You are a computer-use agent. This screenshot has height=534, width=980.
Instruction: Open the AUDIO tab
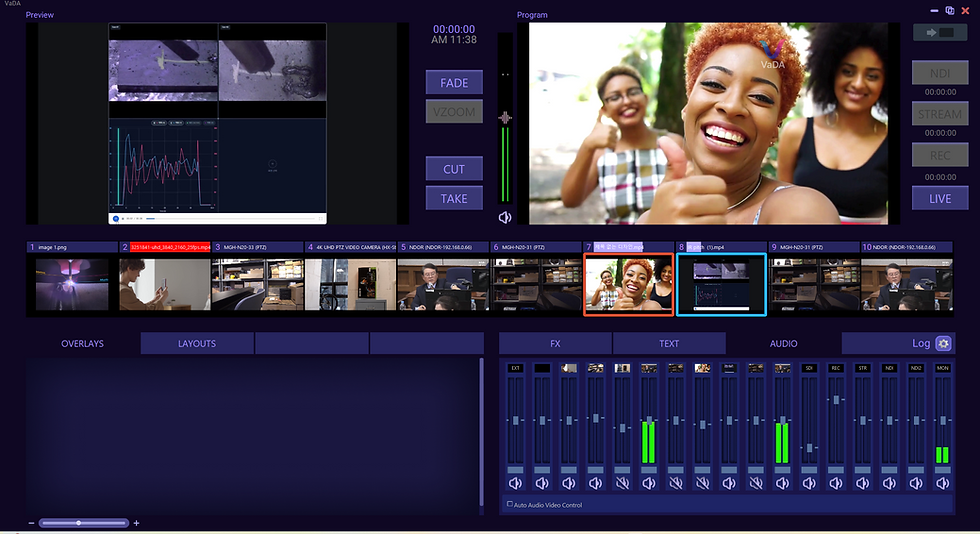[x=783, y=343]
